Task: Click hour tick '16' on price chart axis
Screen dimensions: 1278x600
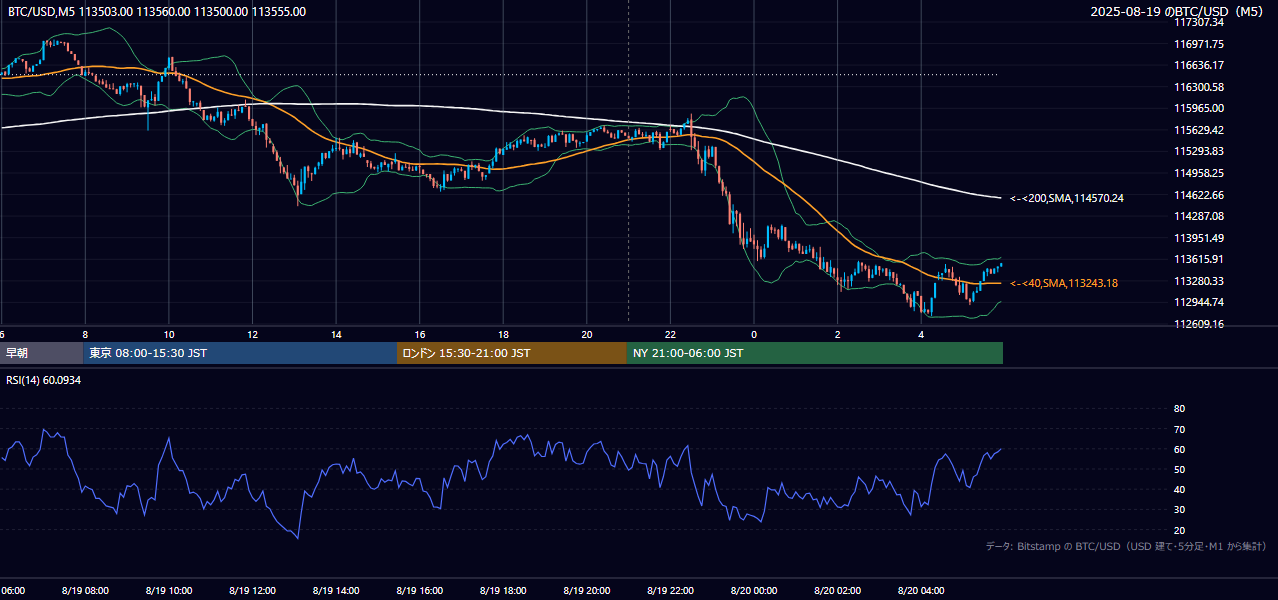Action: [419, 334]
